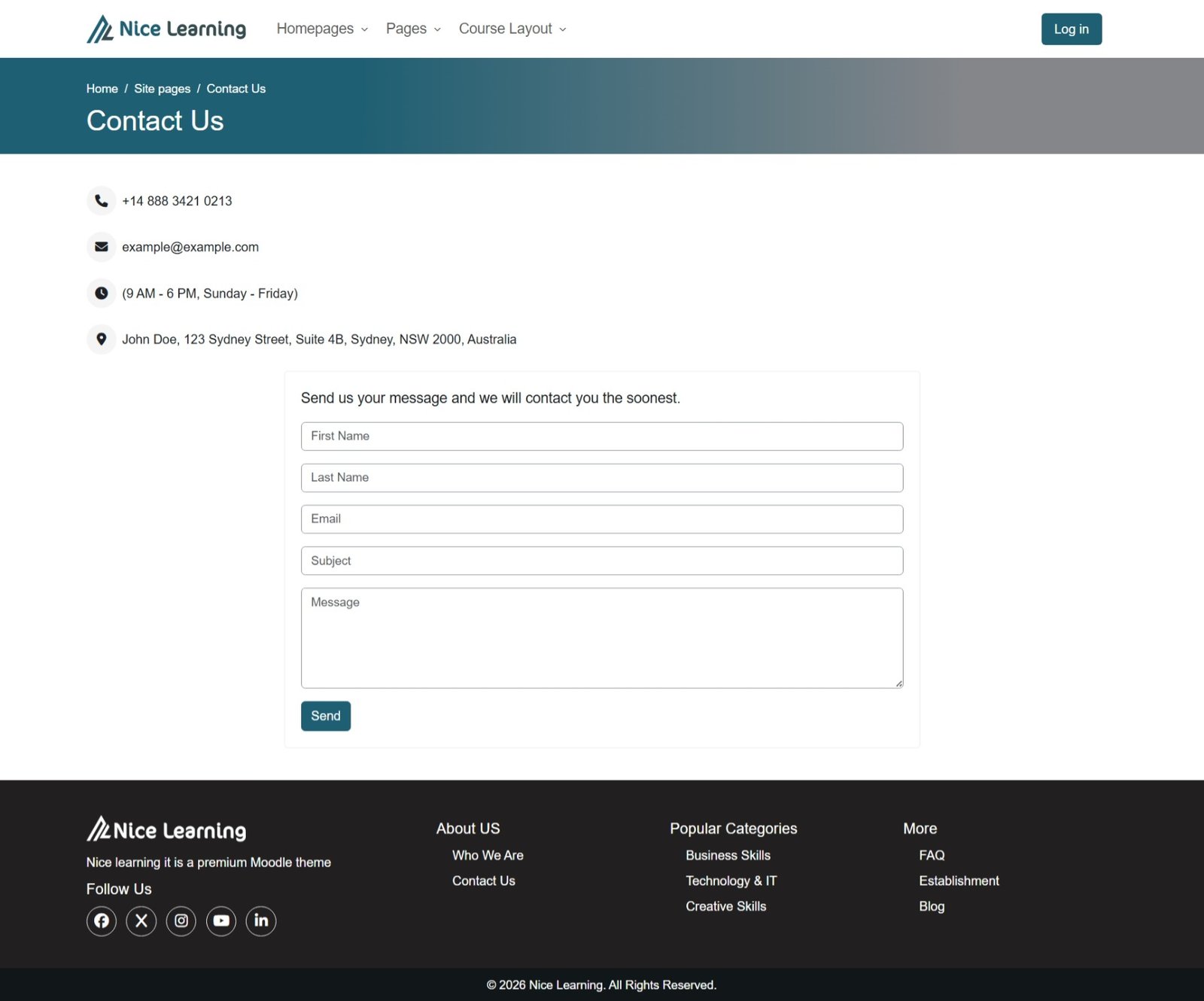Click into the Message text area

click(602, 638)
